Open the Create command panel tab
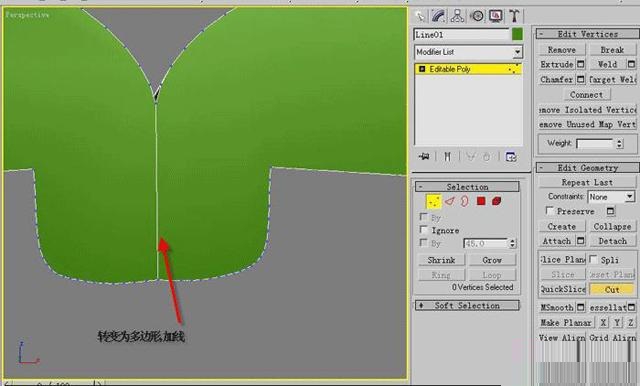The width and height of the screenshot is (640, 386). [420, 16]
